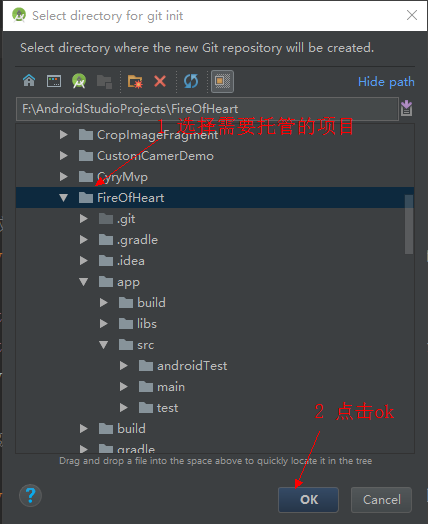The image size is (428, 524).
Task: Click the Hide path link
Action: (x=386, y=82)
